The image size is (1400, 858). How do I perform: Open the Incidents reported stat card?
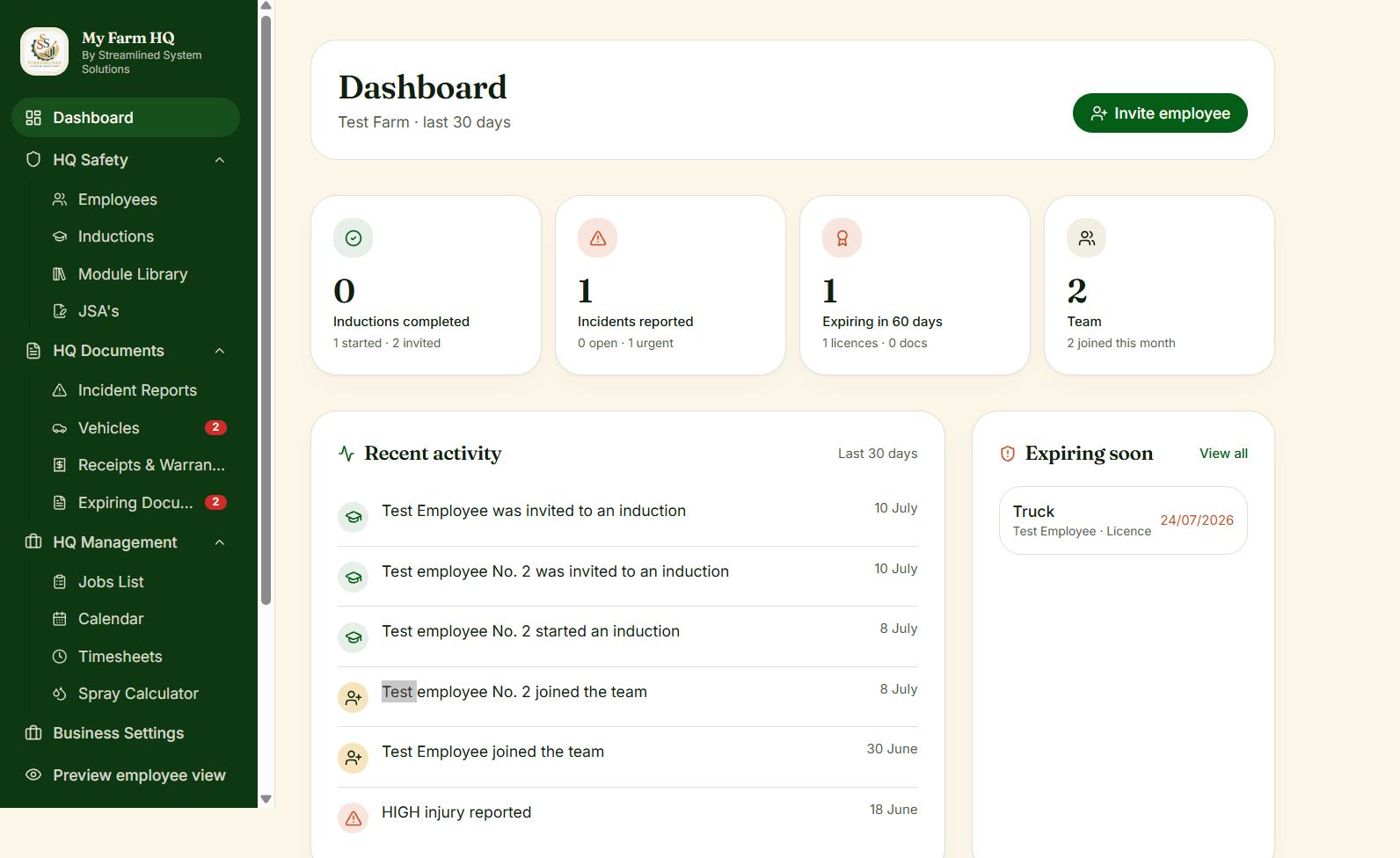point(671,286)
